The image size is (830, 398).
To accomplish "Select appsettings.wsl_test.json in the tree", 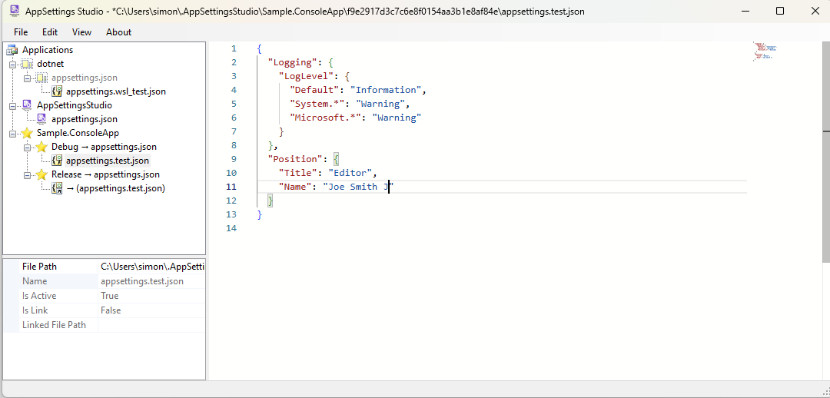I will [116, 92].
